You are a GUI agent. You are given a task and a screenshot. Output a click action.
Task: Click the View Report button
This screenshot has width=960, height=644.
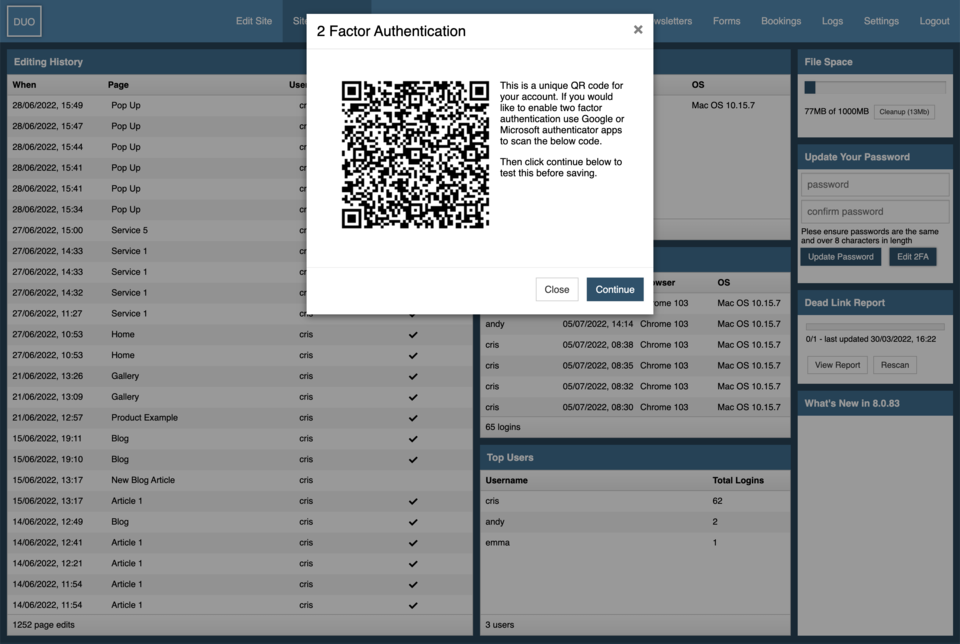(x=837, y=365)
